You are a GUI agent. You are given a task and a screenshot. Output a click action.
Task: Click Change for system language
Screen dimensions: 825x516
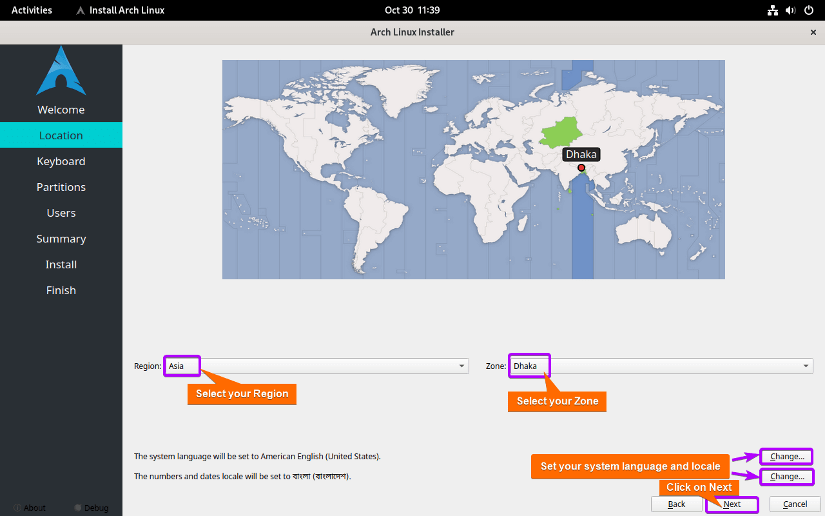tap(787, 456)
